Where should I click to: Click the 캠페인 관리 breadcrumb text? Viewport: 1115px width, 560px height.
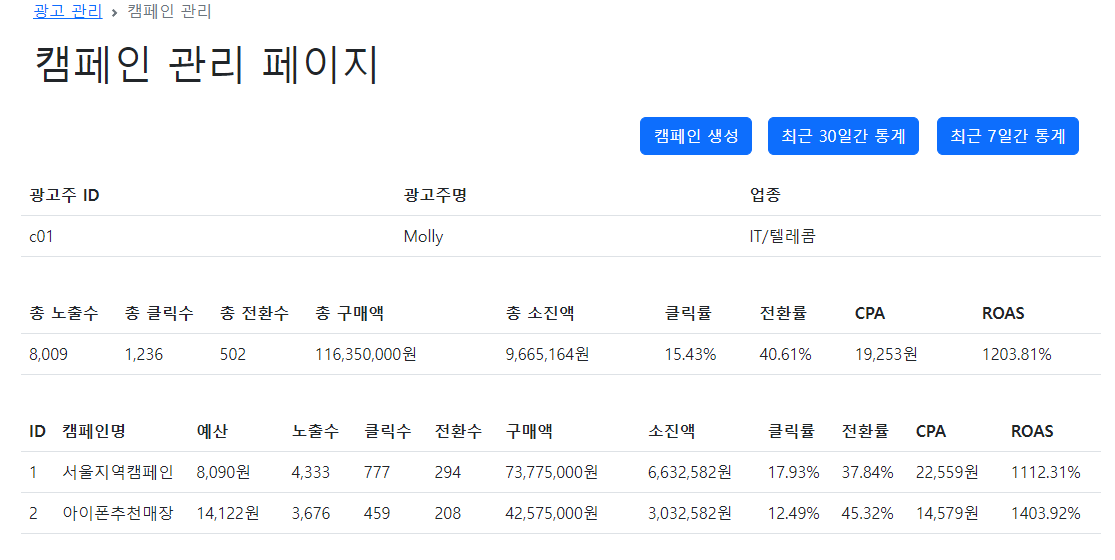click(x=169, y=11)
